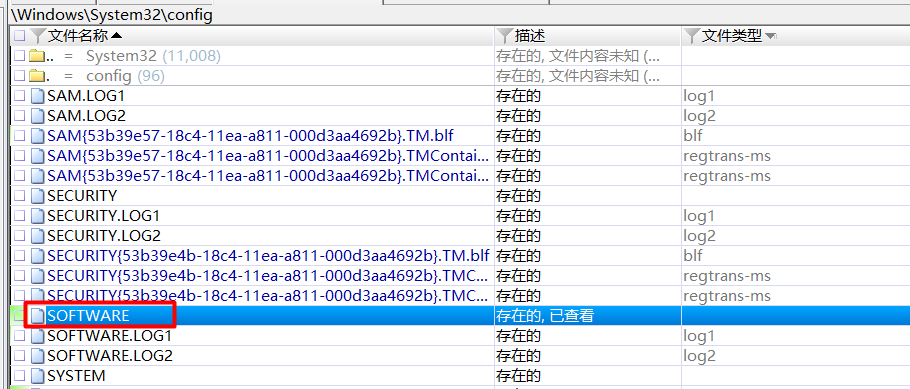Tick the checkbox for SOFTWARE.LOG1

pos(20,336)
